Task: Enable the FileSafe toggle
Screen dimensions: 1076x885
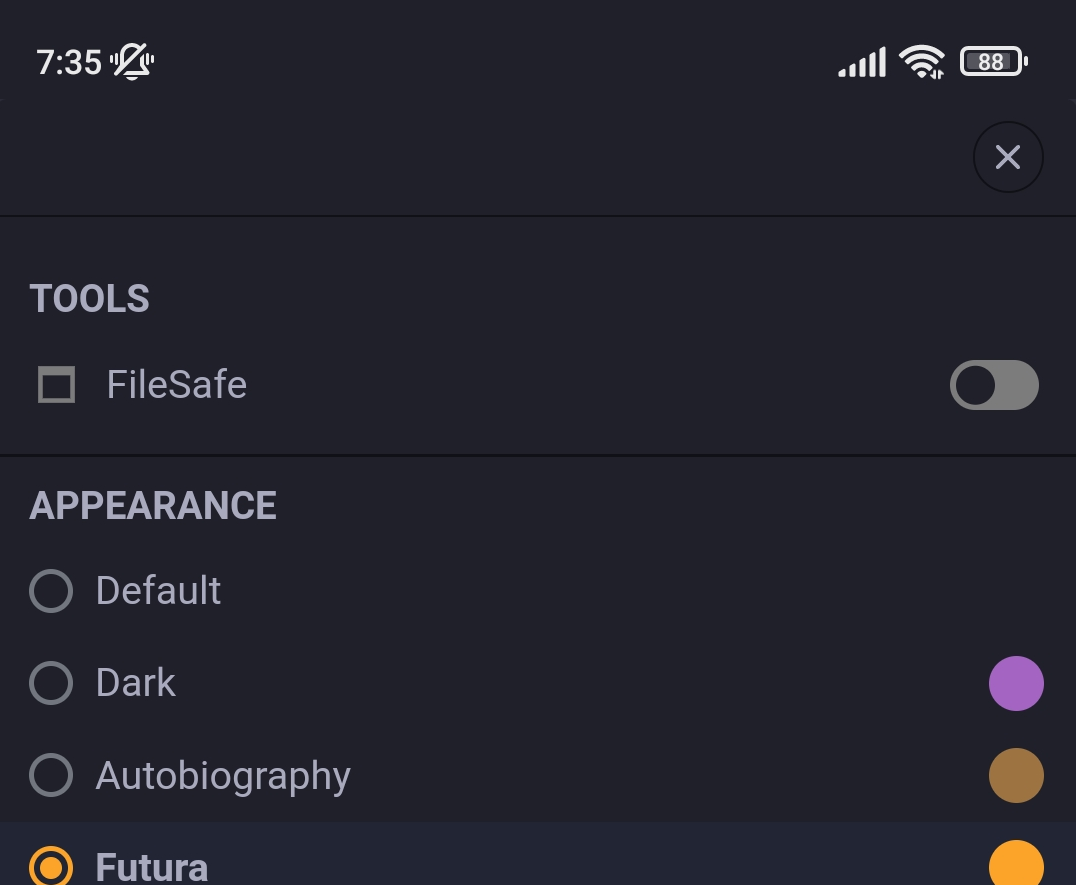Action: [x=994, y=385]
